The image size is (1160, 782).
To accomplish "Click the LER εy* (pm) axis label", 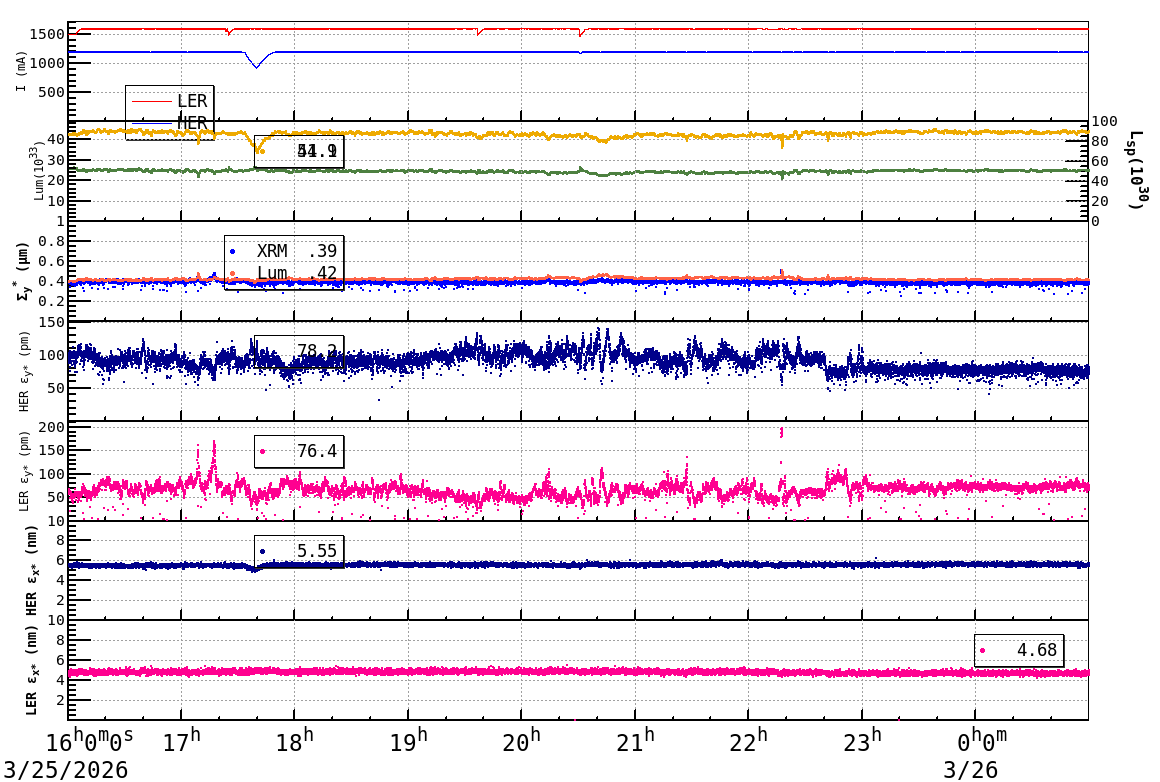I will point(24,471).
